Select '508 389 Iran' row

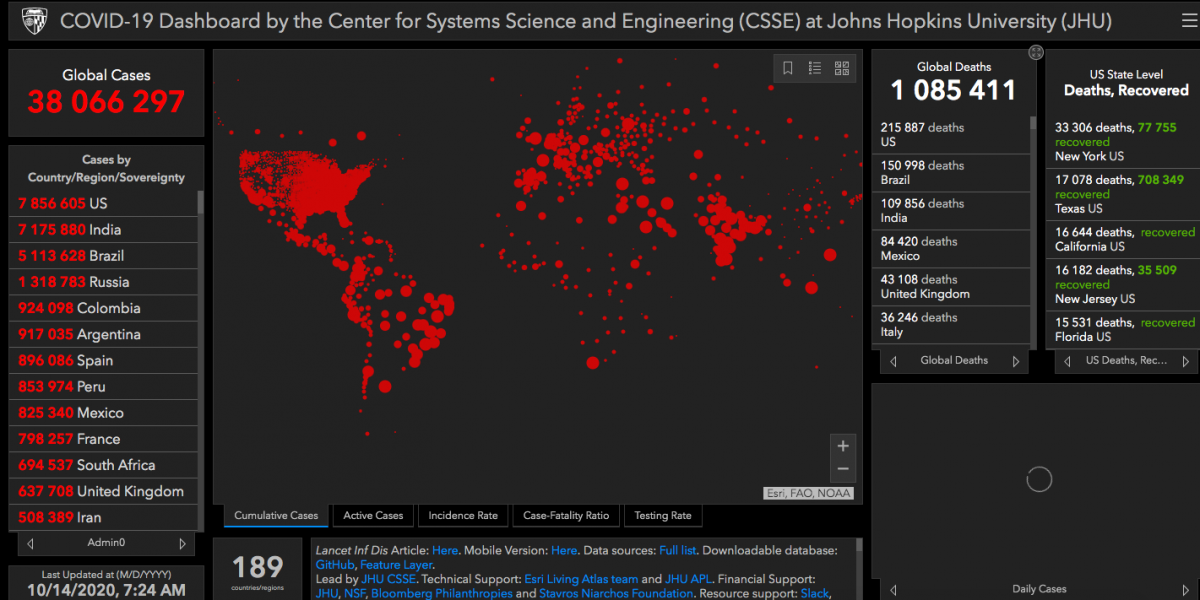(105, 517)
